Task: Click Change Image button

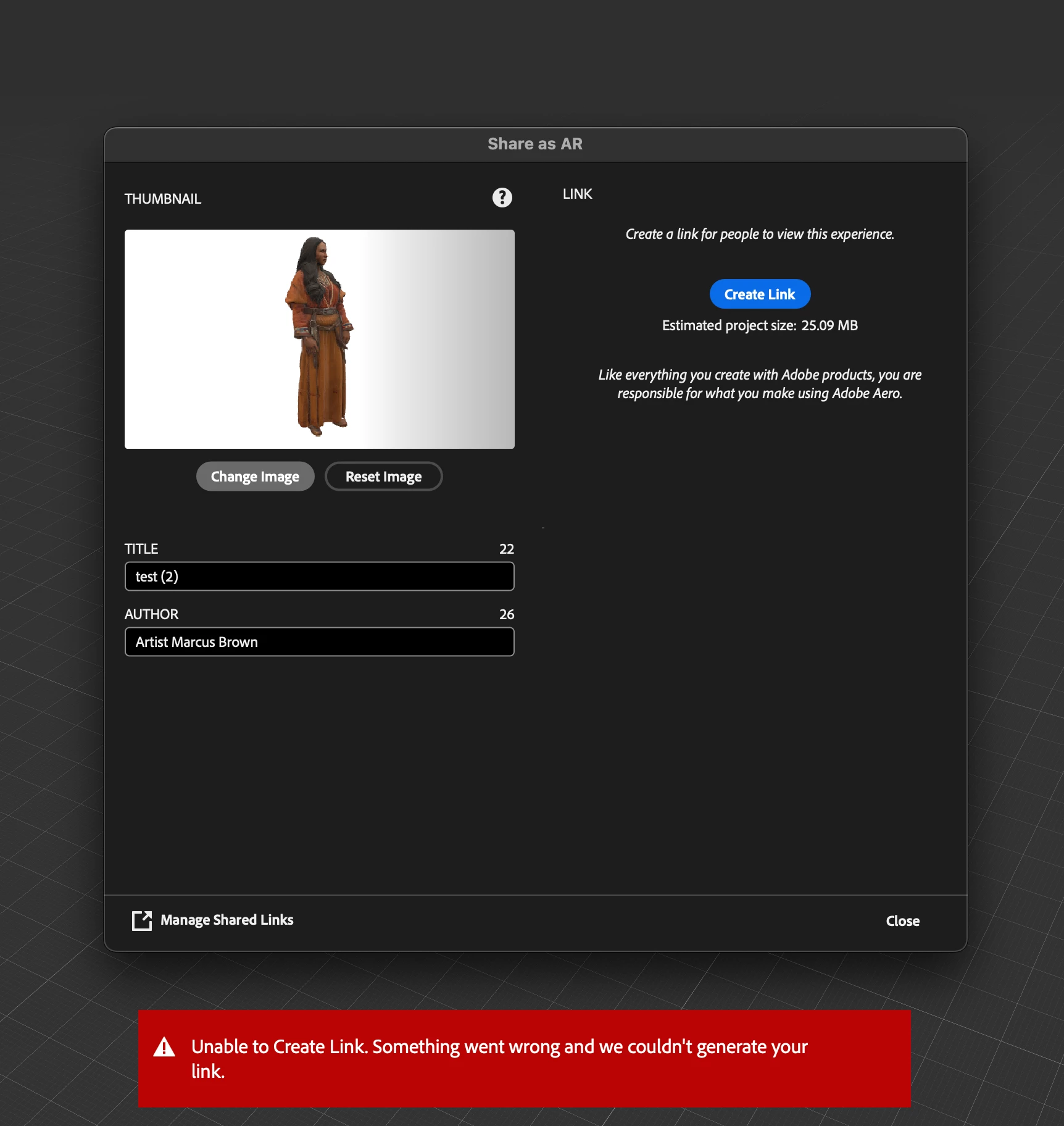Action: click(x=255, y=477)
